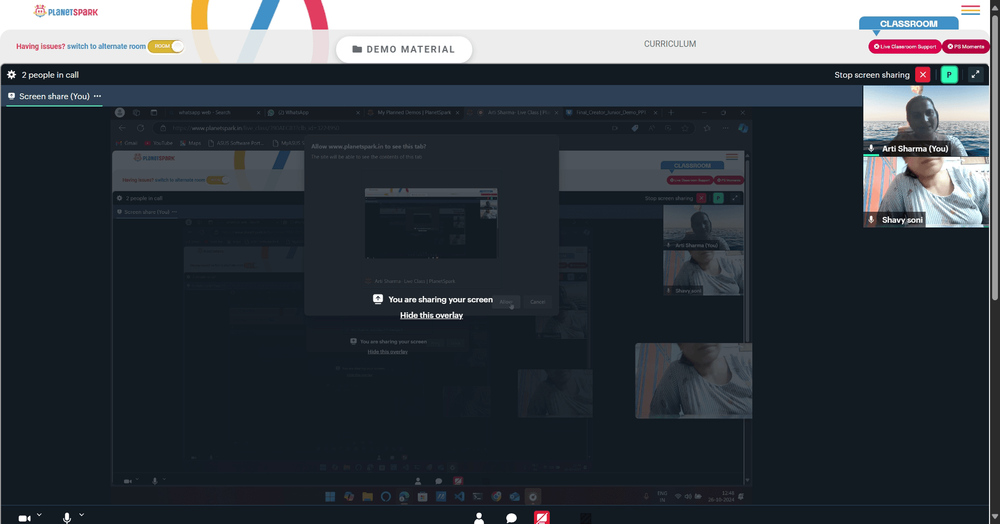This screenshot has width=1000, height=524.
Task: Click browser reload icon in shared screen
Action: point(140,128)
